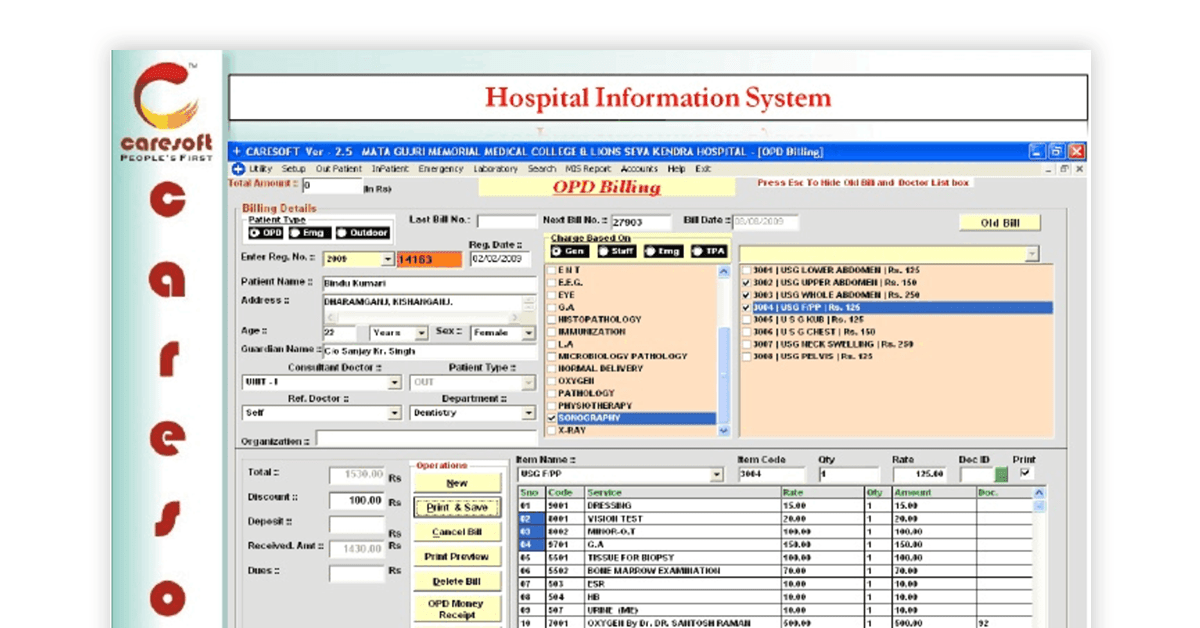Uncheck USG UPPER ABDOMEN service

[x=745, y=283]
